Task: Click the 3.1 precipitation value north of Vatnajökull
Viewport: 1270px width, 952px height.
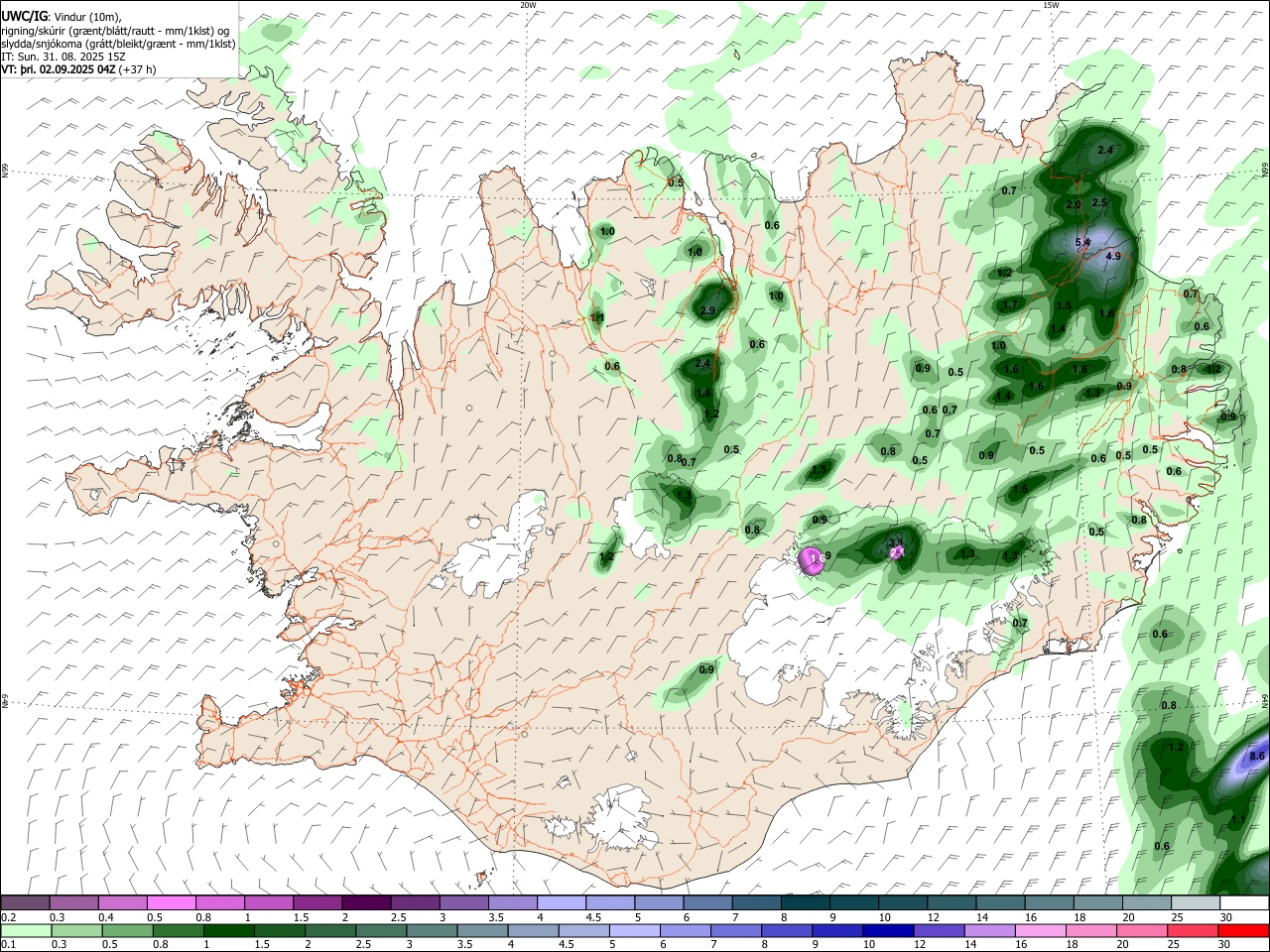Action: (895, 542)
